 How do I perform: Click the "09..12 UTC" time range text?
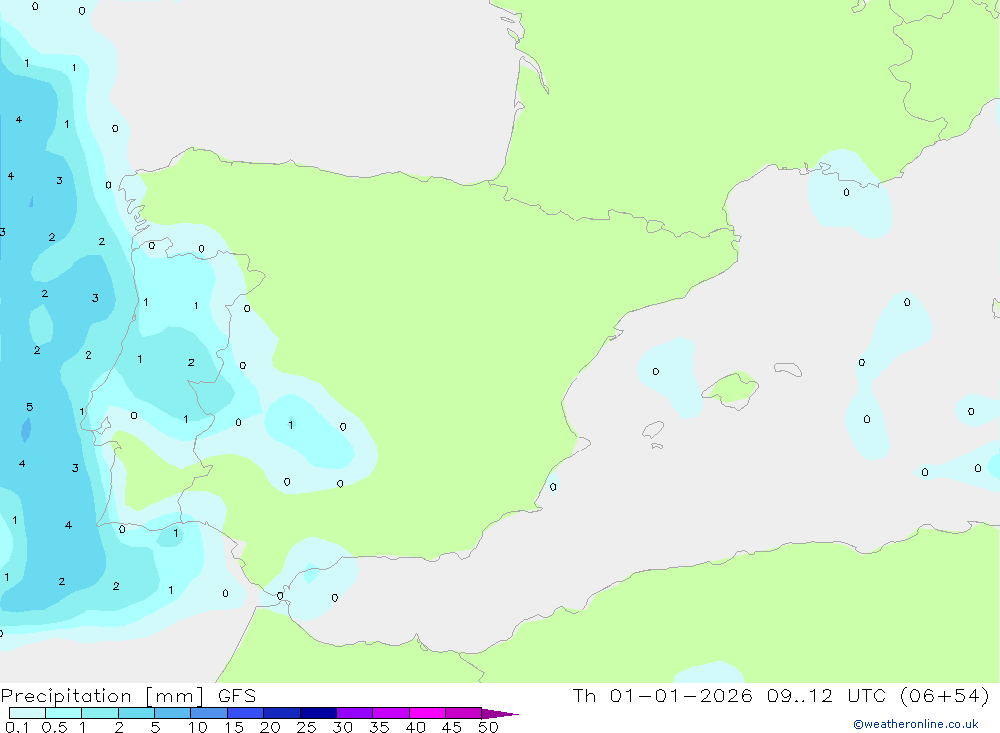tap(827, 696)
